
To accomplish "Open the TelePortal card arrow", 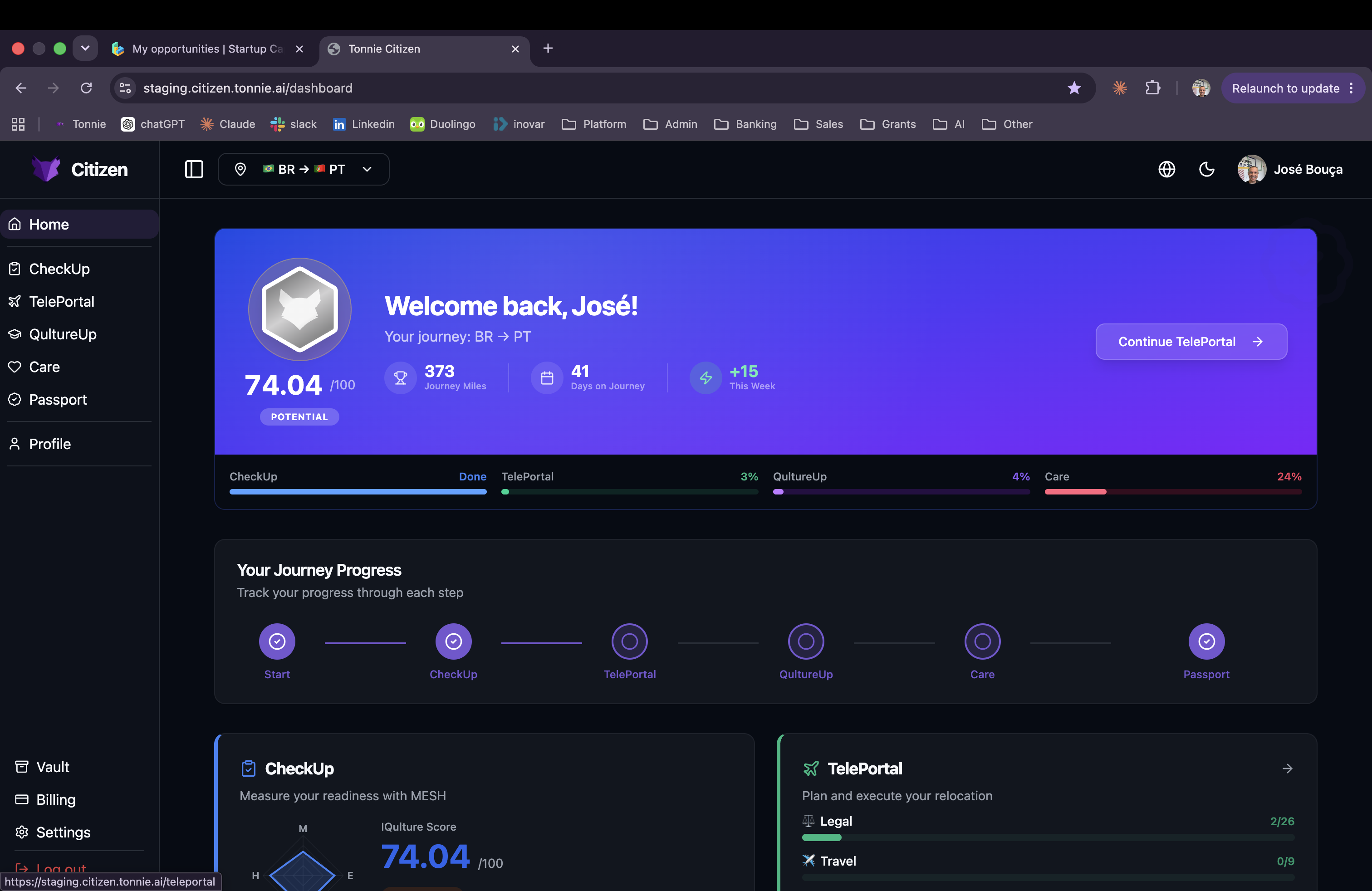I will [1287, 769].
